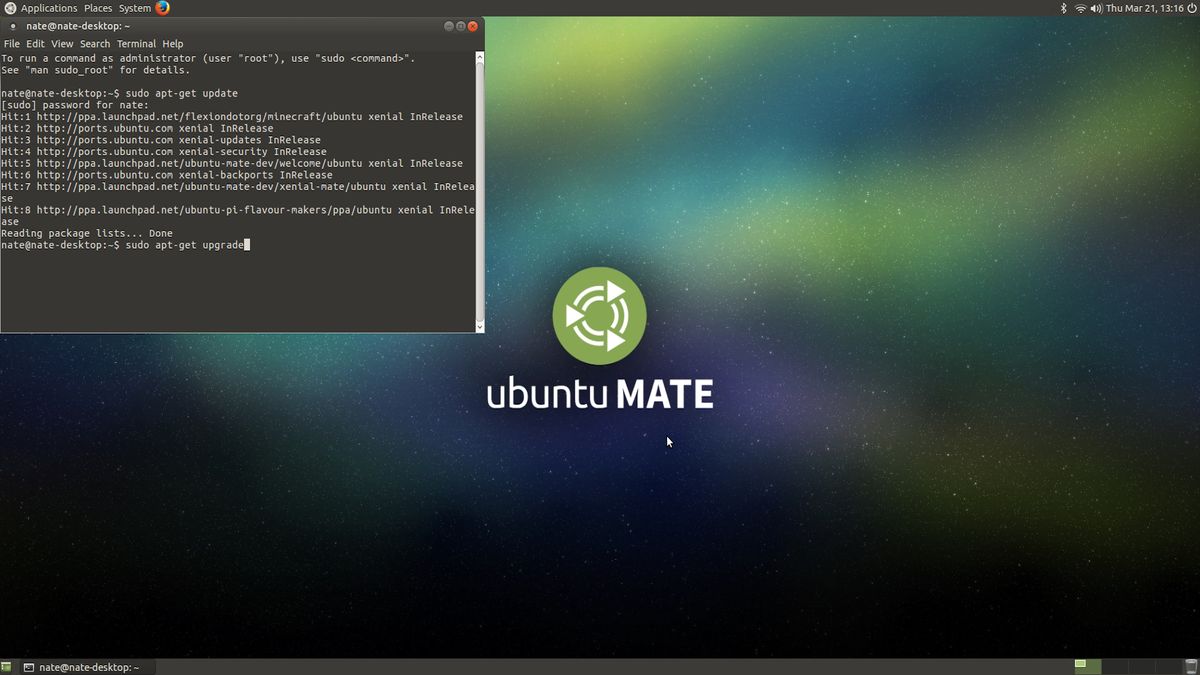Viewport: 1200px width, 675px height.
Task: Click the '[sudo] password for nate:' line
Action: pyautogui.click(x=75, y=105)
